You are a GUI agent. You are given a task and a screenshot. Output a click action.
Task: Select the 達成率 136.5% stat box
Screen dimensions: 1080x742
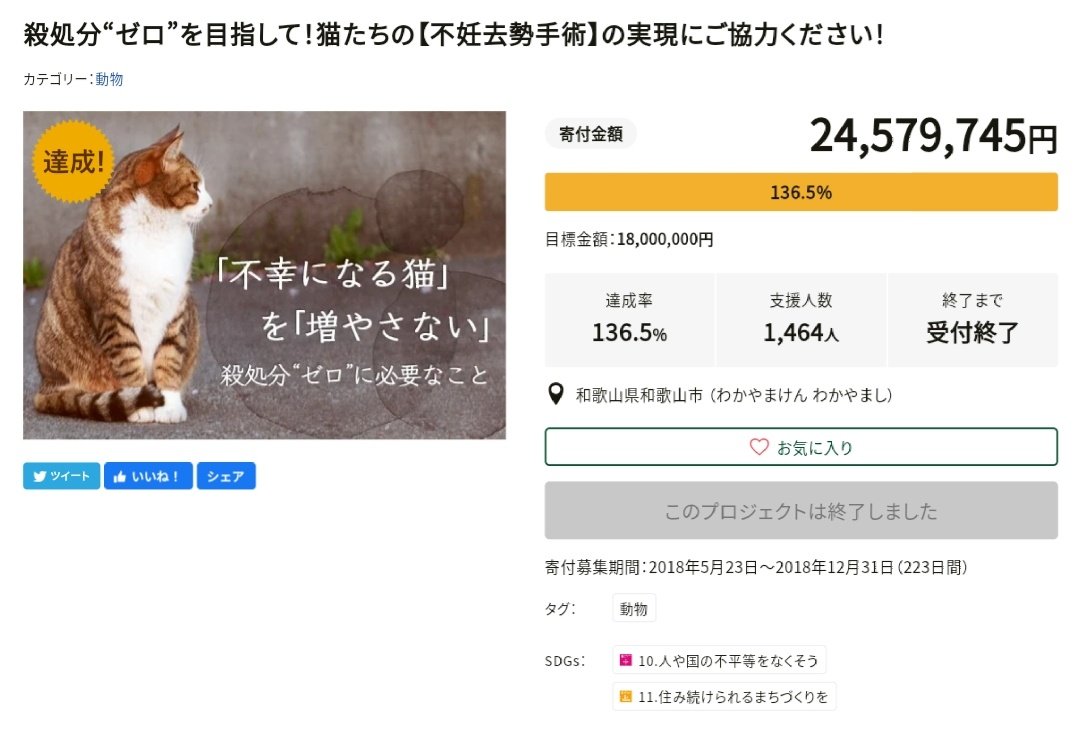[x=629, y=319]
